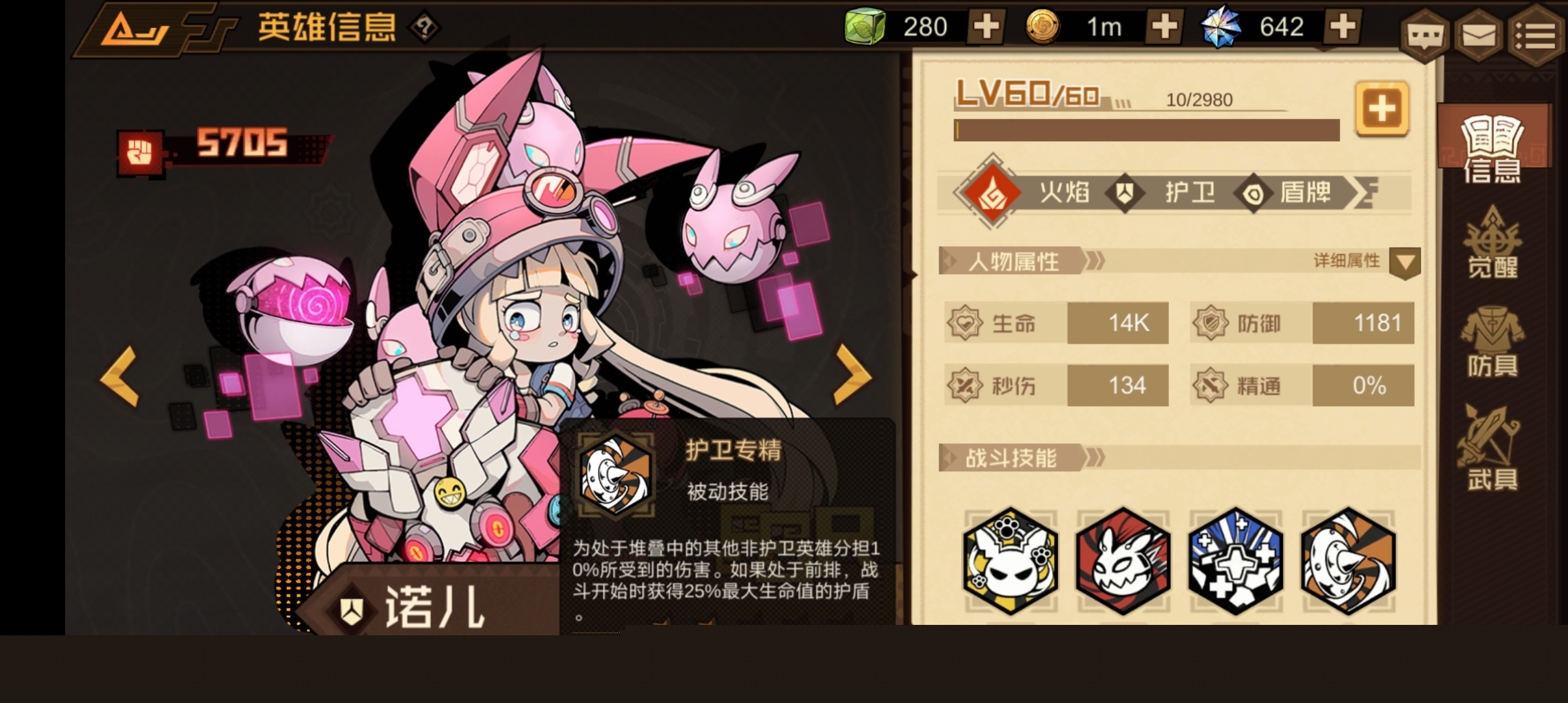Click the level experience progress bar

pyautogui.click(x=1147, y=130)
